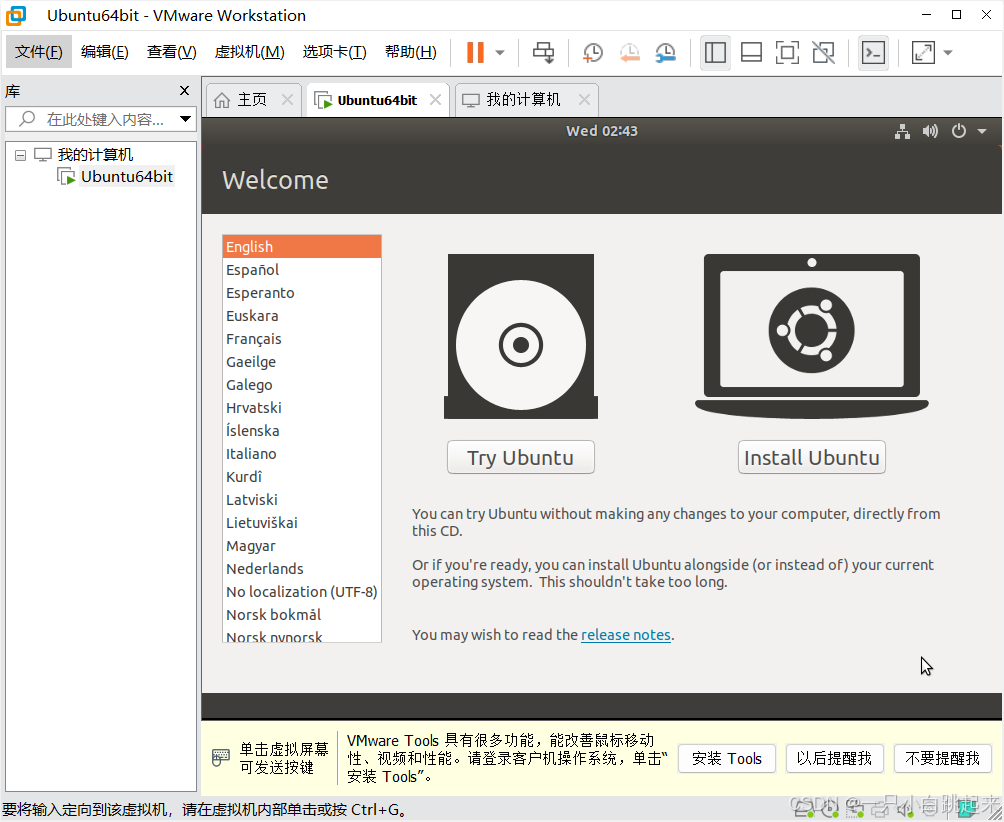Click the 以后提醒我 button
The height and width of the screenshot is (822, 1004).
[x=834, y=759]
